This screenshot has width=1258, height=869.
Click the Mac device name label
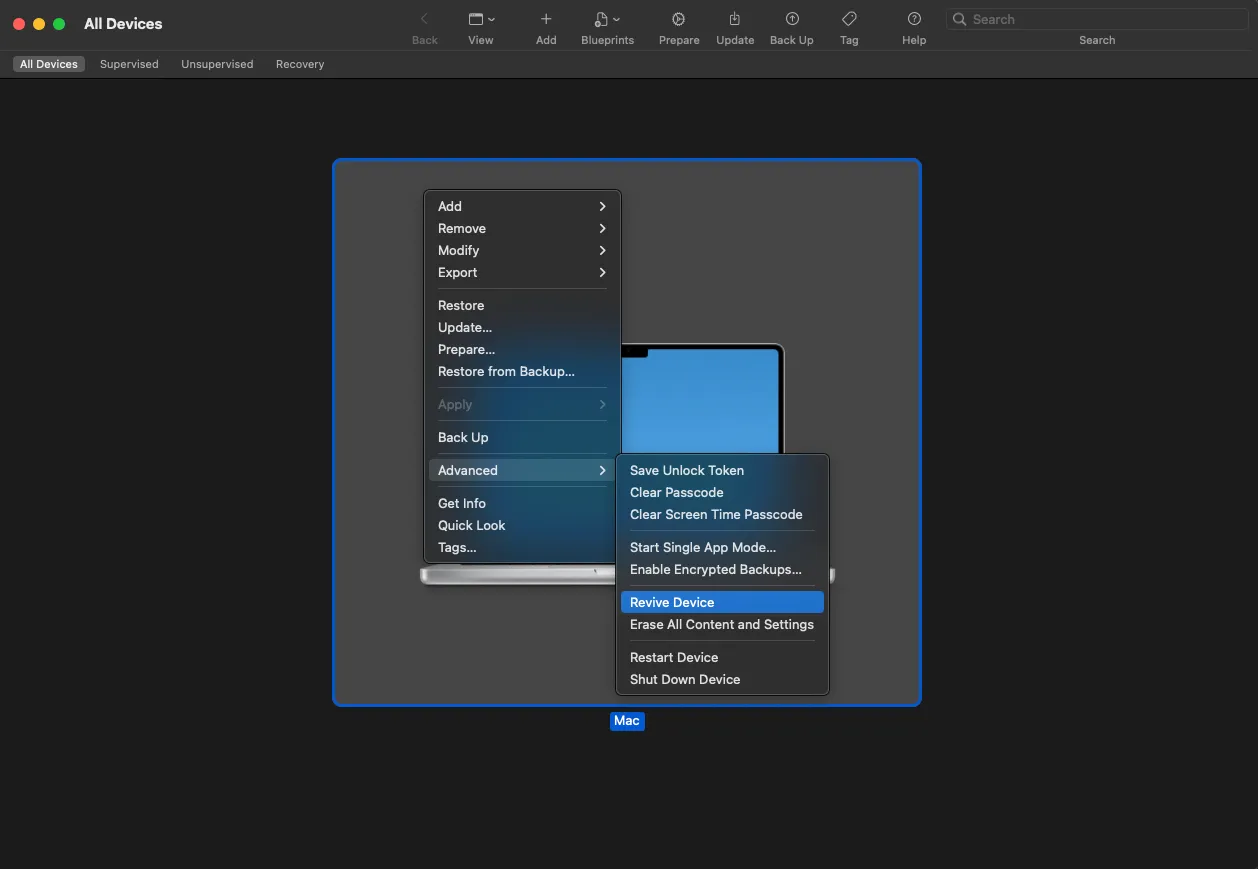coord(627,721)
